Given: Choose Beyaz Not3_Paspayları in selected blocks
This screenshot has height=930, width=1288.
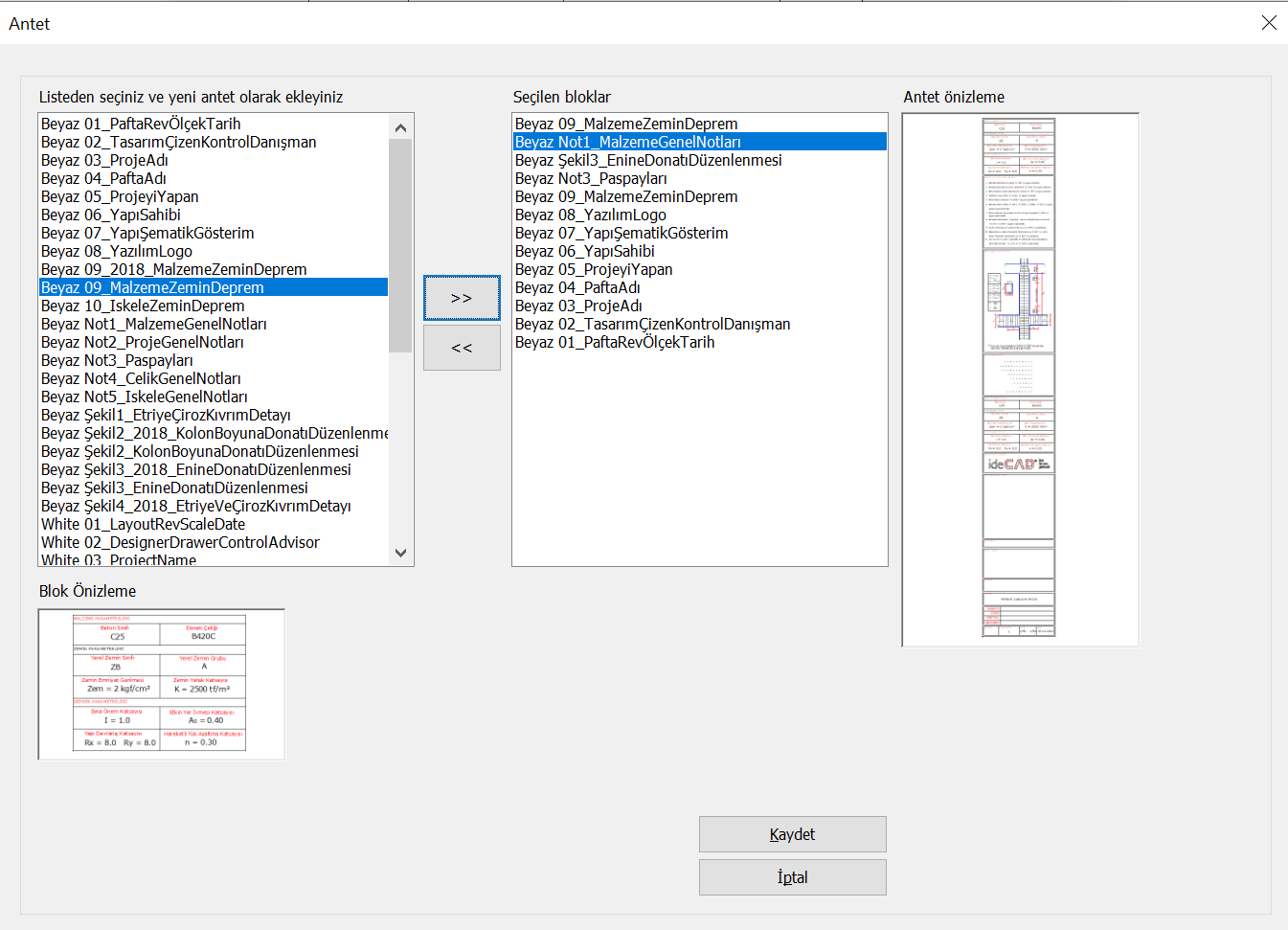Looking at the screenshot, I should (x=591, y=178).
